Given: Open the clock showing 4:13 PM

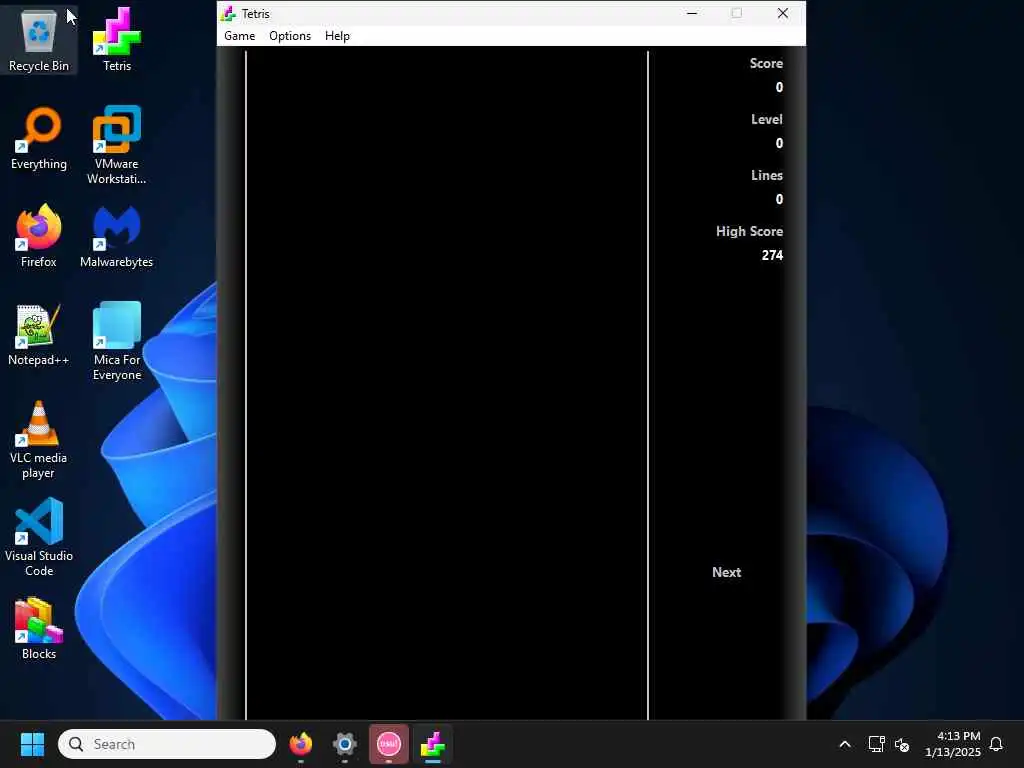Looking at the screenshot, I should pyautogui.click(x=953, y=744).
